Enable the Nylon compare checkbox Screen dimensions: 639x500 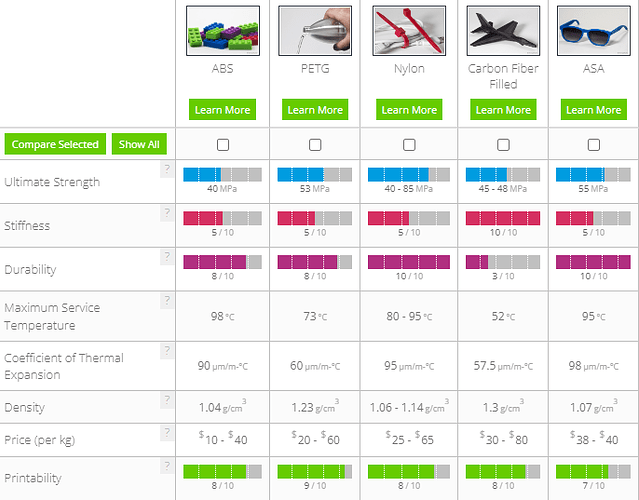pyautogui.click(x=409, y=144)
